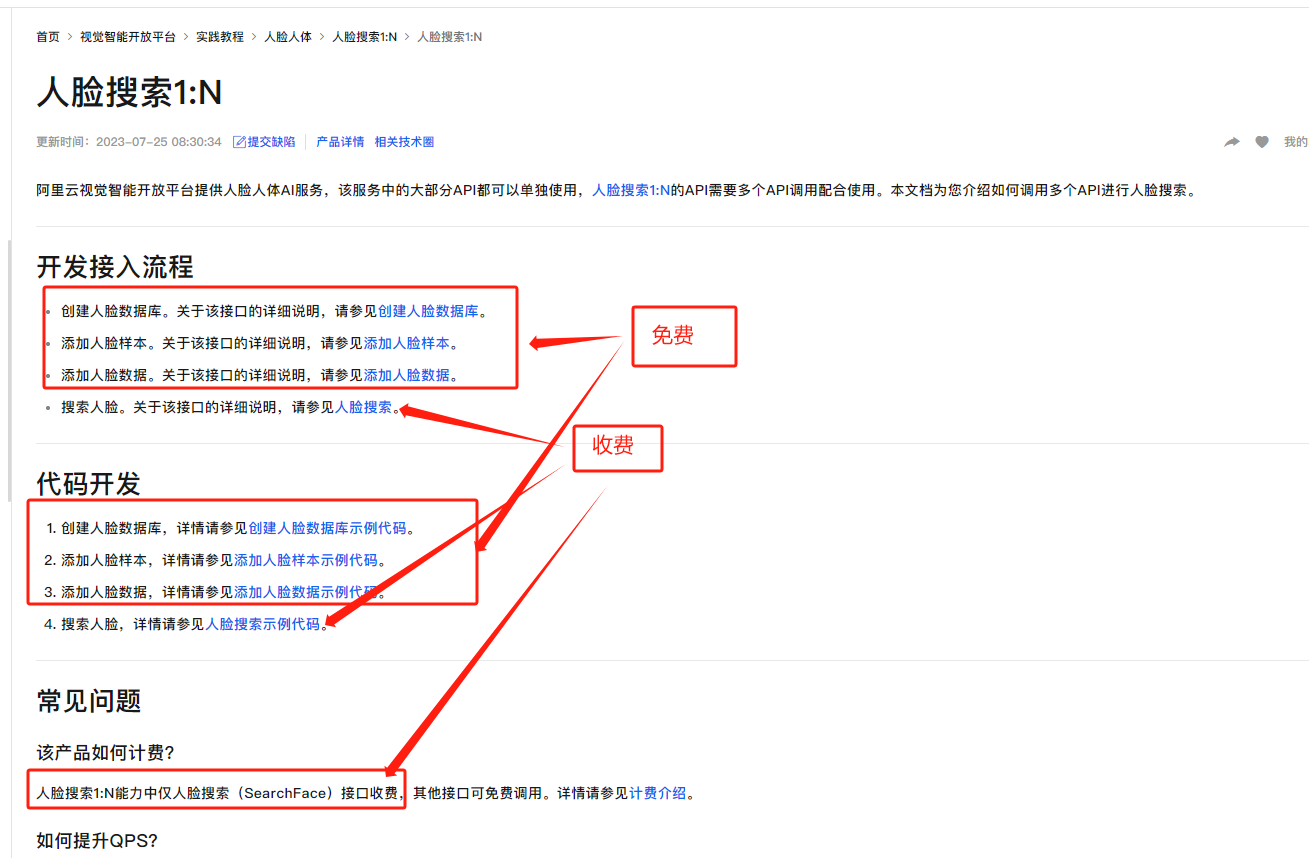
Task: Click the heart favorite icon
Action: 1262,142
